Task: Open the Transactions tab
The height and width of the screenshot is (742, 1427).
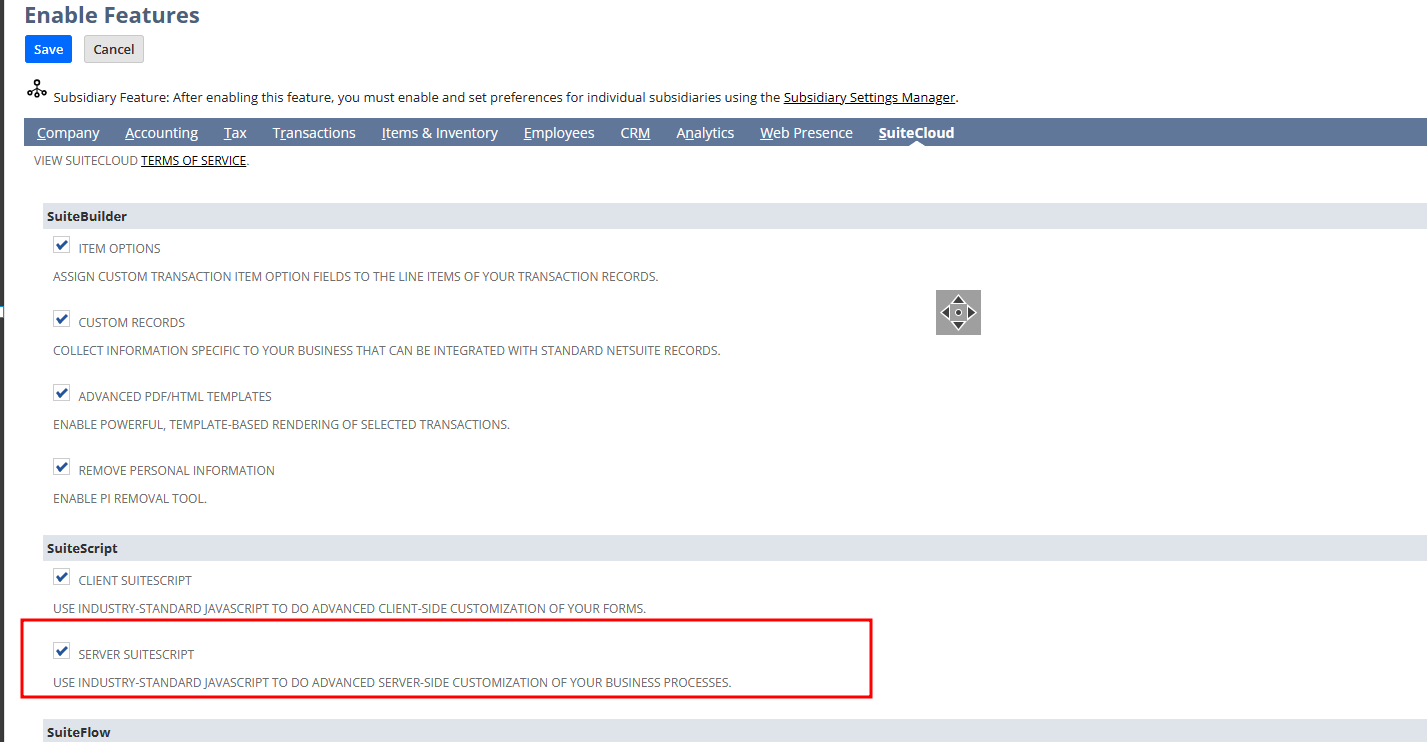Action: click(314, 133)
